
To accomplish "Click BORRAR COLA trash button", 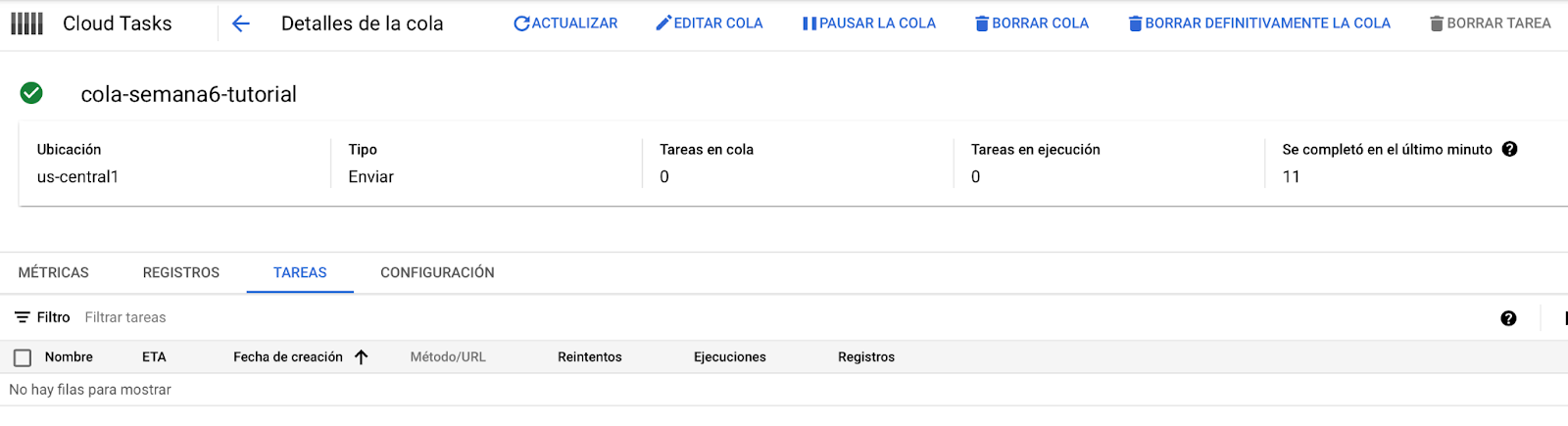I will tap(1032, 24).
